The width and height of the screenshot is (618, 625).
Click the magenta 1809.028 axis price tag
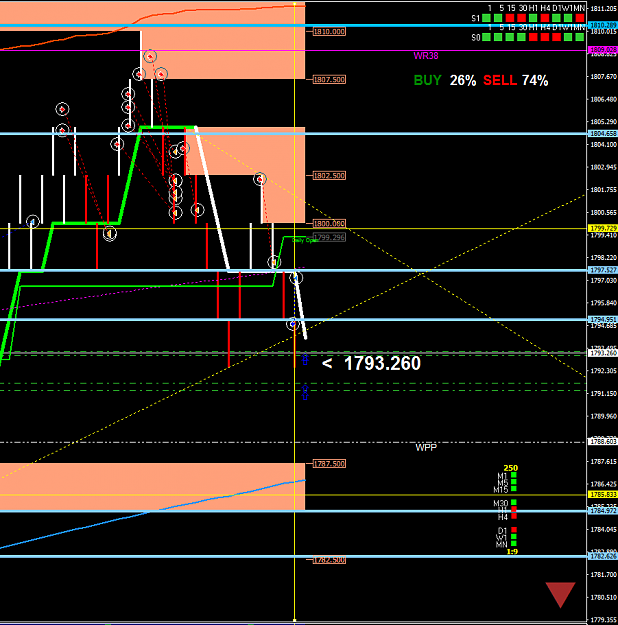603,50
